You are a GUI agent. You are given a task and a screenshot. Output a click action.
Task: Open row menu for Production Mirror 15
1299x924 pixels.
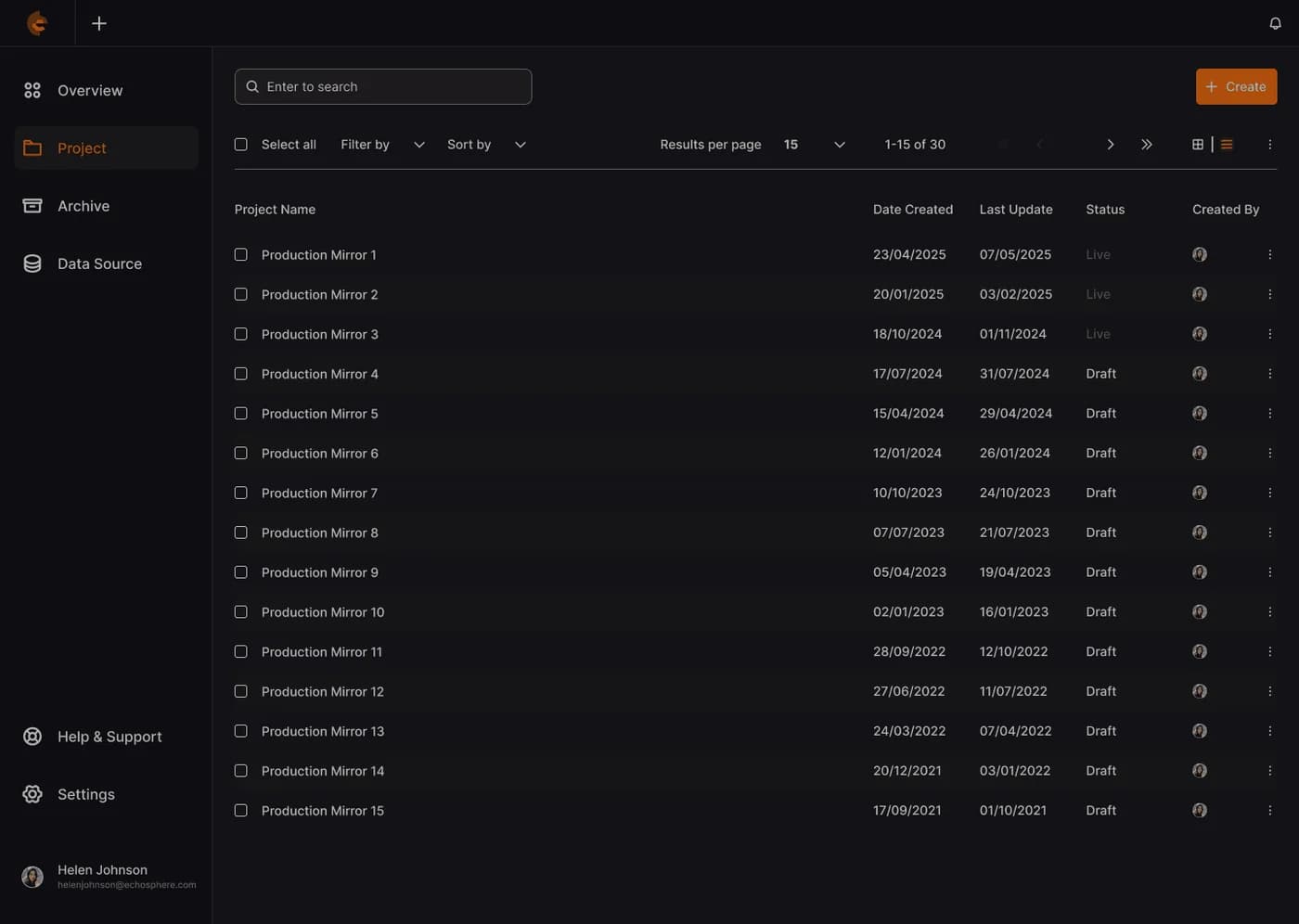(1269, 811)
